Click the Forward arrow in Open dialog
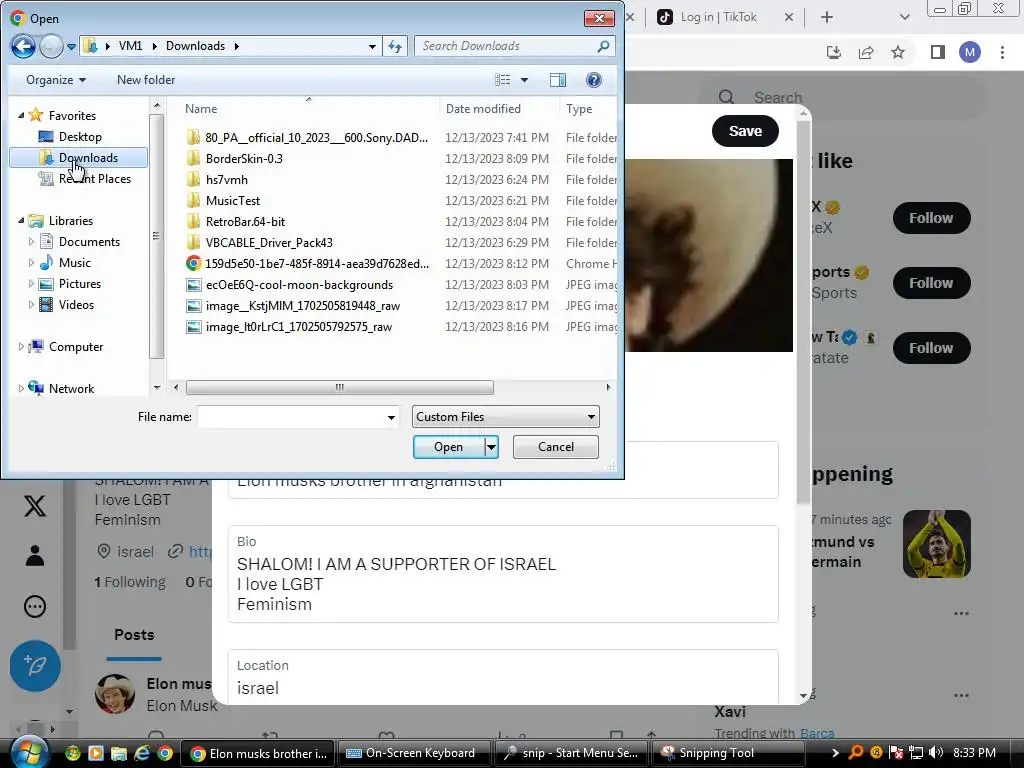1024x768 pixels. [x=50, y=46]
